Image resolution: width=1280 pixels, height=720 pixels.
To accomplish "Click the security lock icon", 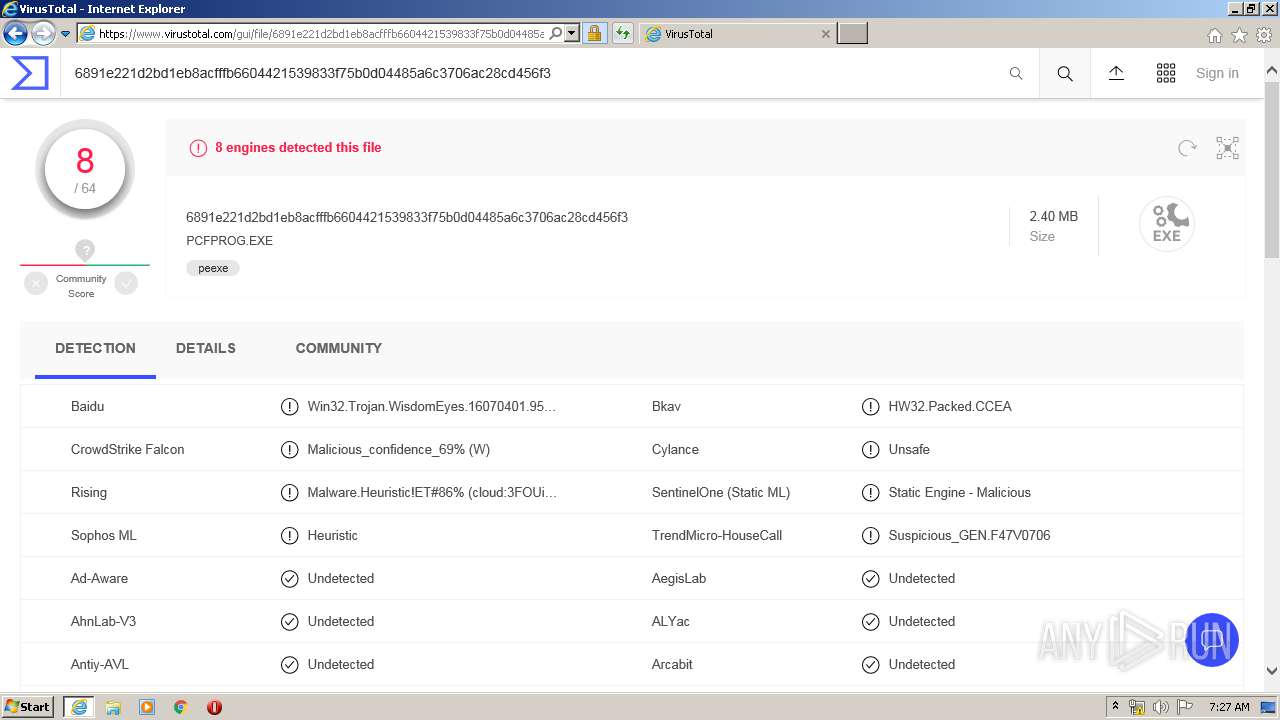I will [594, 34].
